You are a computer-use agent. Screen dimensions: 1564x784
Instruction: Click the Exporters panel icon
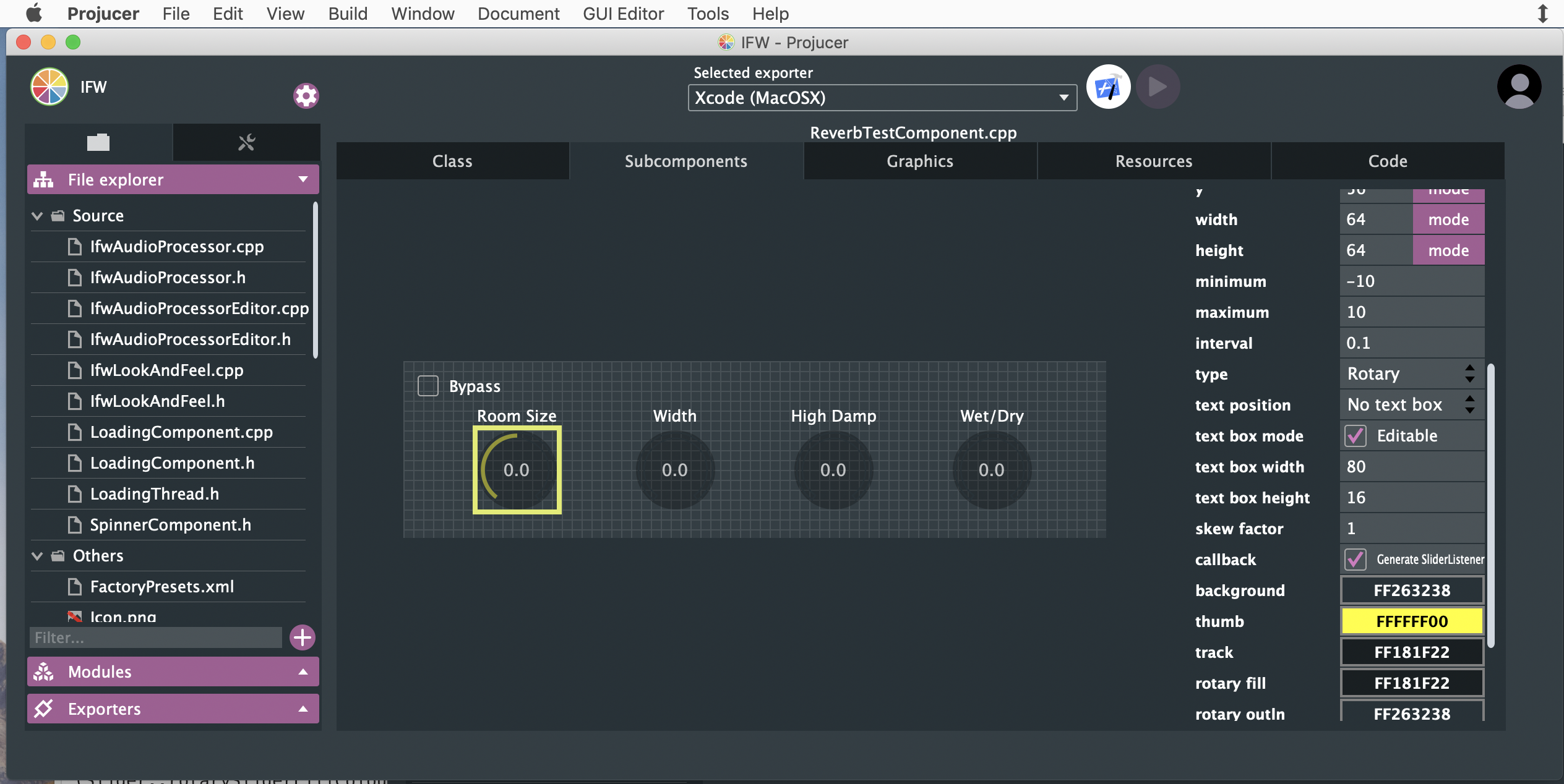tap(43, 709)
